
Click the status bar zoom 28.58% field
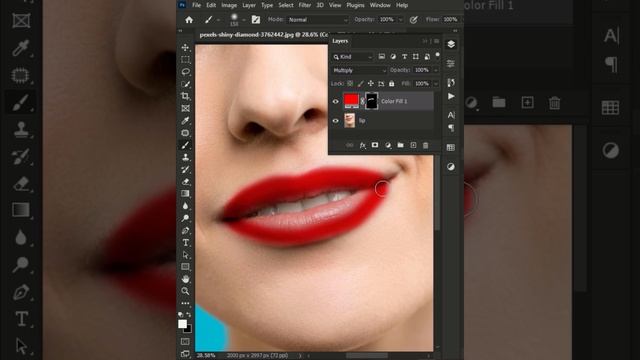coord(207,356)
